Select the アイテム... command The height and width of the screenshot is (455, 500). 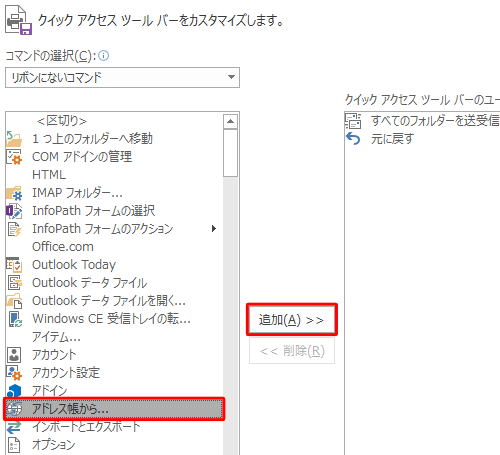114,337
